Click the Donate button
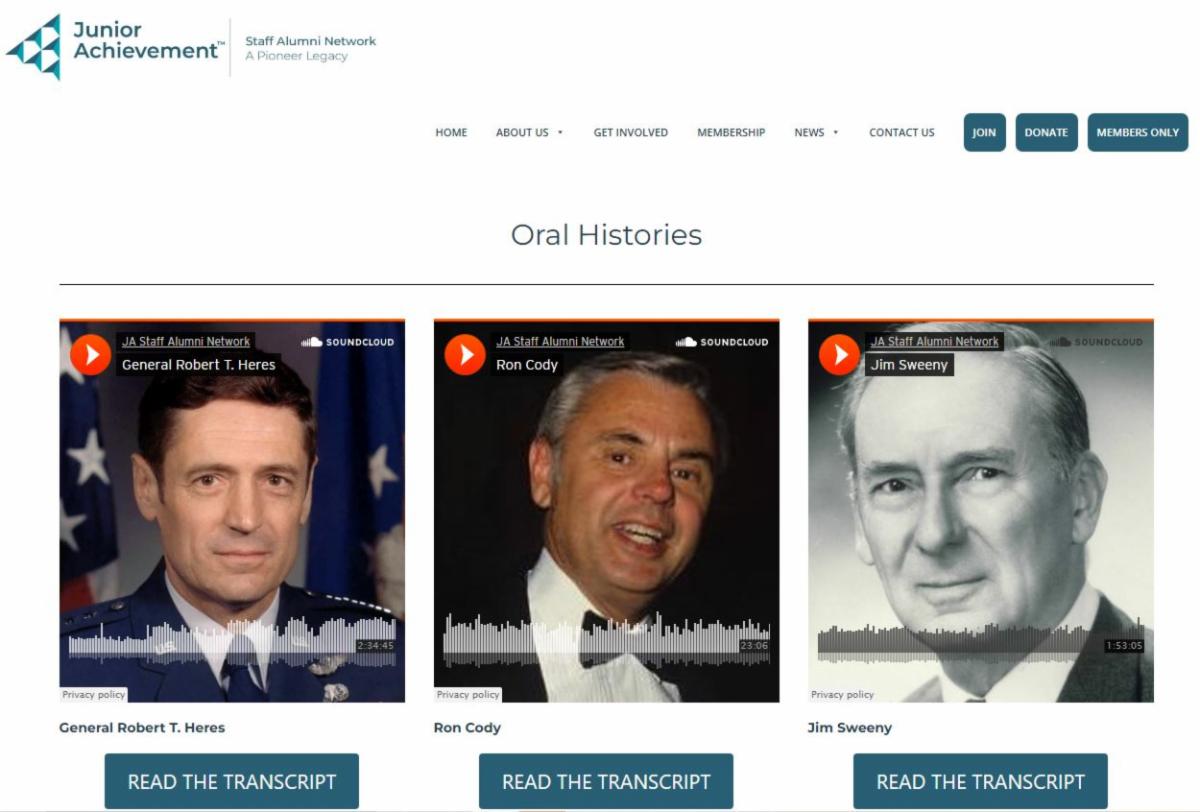Image resolution: width=1200 pixels, height=812 pixels. [1046, 132]
